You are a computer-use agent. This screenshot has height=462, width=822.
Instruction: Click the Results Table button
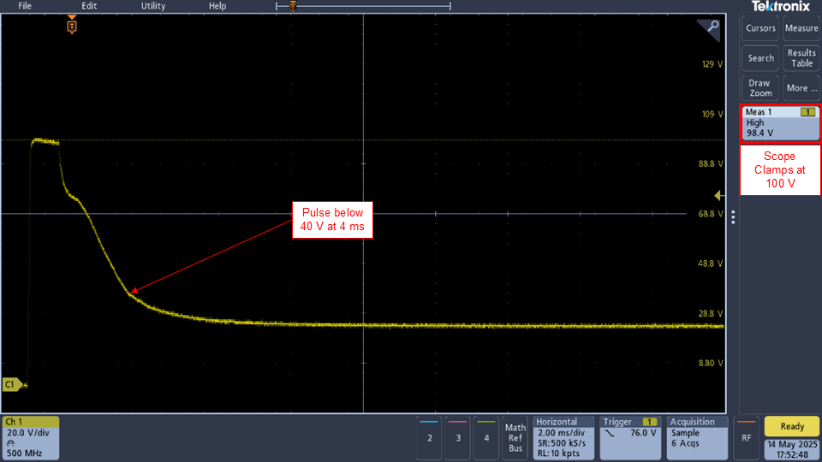[x=801, y=58]
